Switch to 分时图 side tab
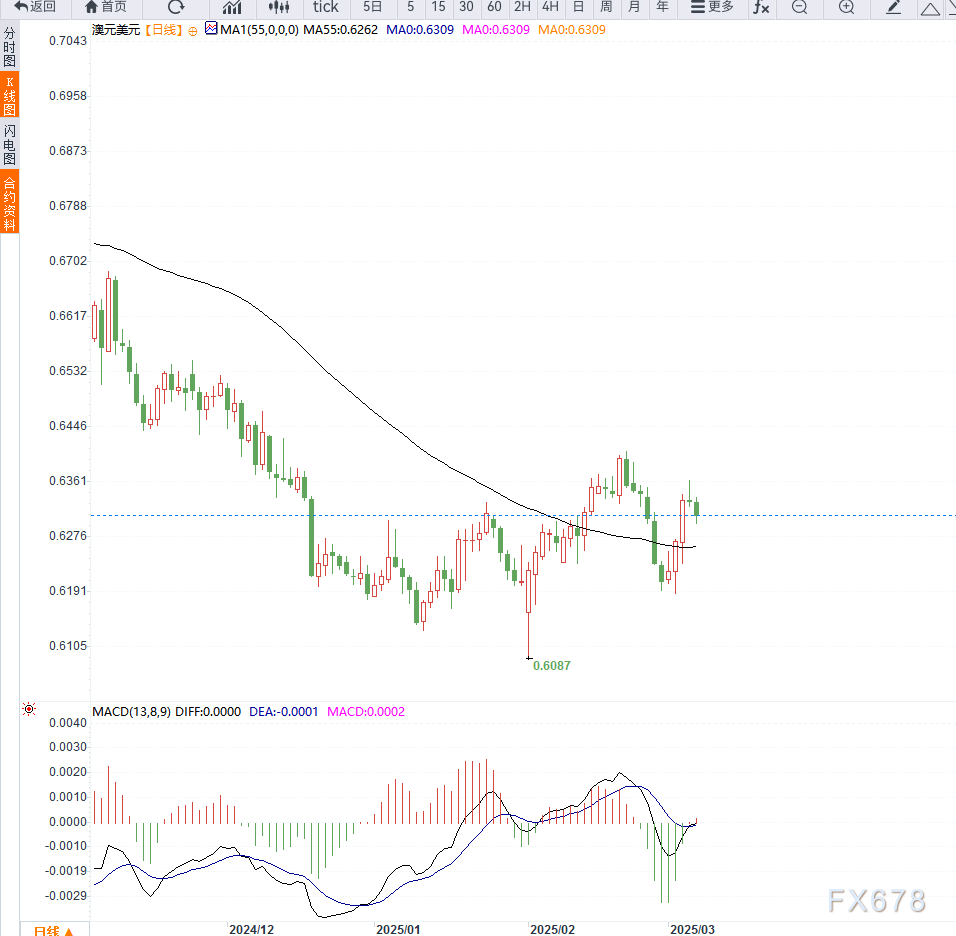 [10, 47]
